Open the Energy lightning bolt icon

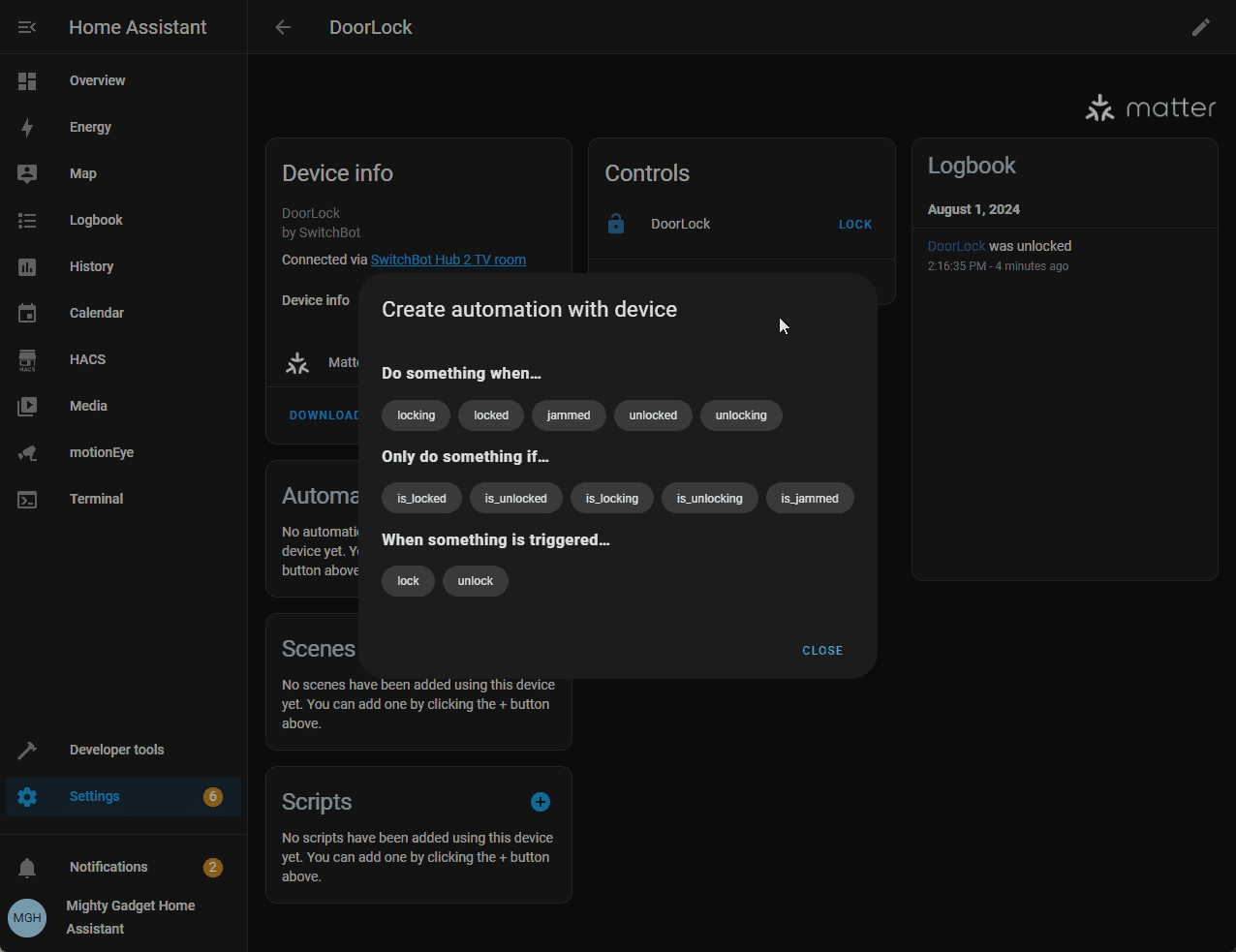click(27, 127)
